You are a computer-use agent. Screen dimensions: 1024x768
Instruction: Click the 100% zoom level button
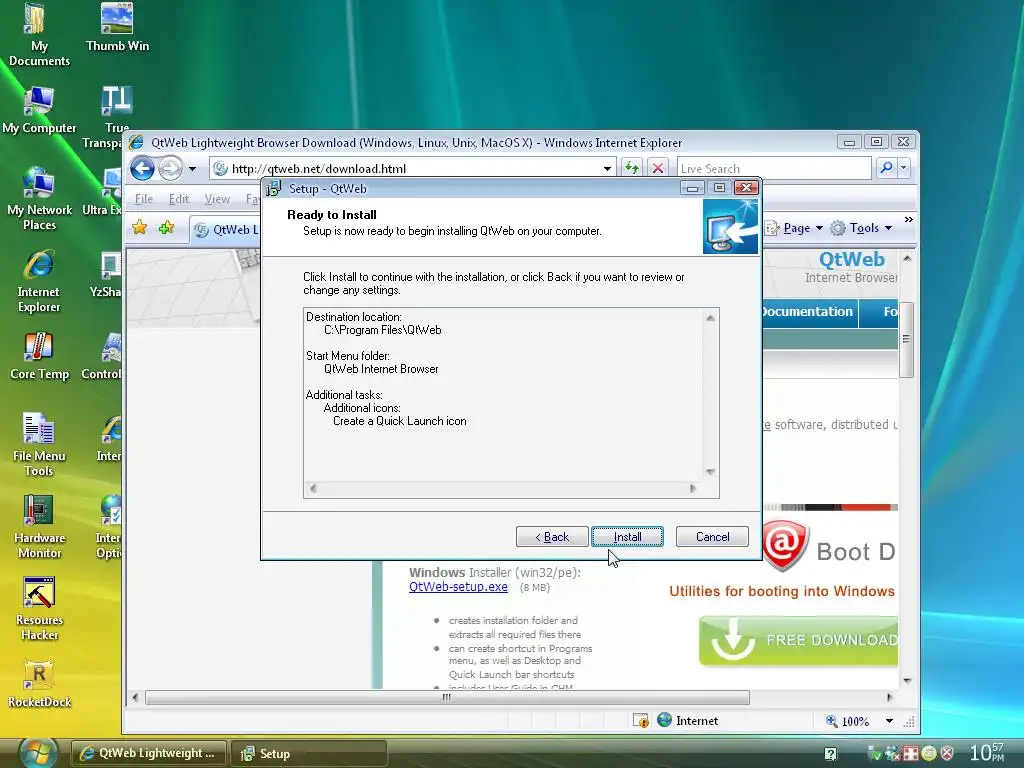point(848,721)
